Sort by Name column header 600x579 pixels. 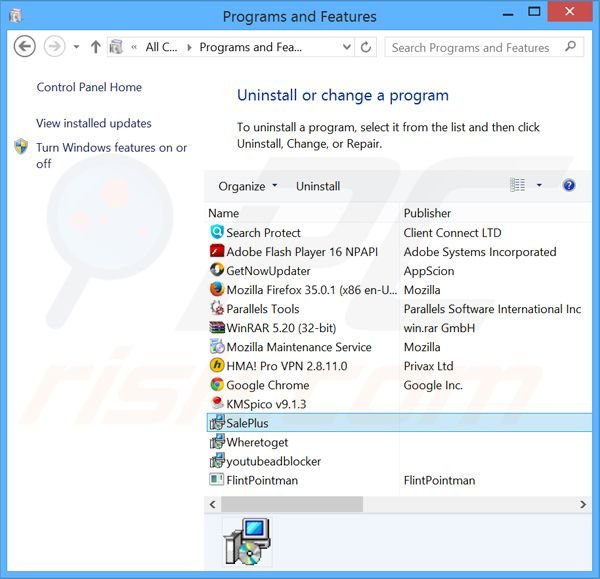point(223,213)
